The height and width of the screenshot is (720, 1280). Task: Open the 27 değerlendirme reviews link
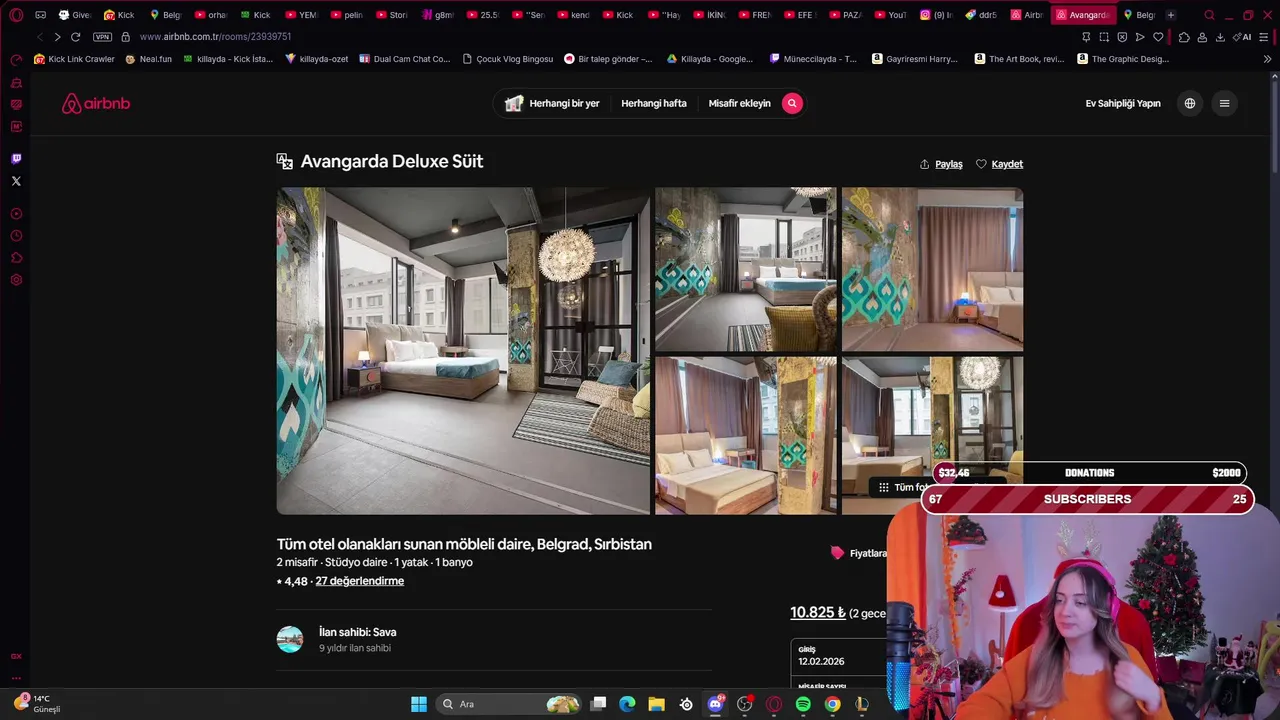(360, 581)
